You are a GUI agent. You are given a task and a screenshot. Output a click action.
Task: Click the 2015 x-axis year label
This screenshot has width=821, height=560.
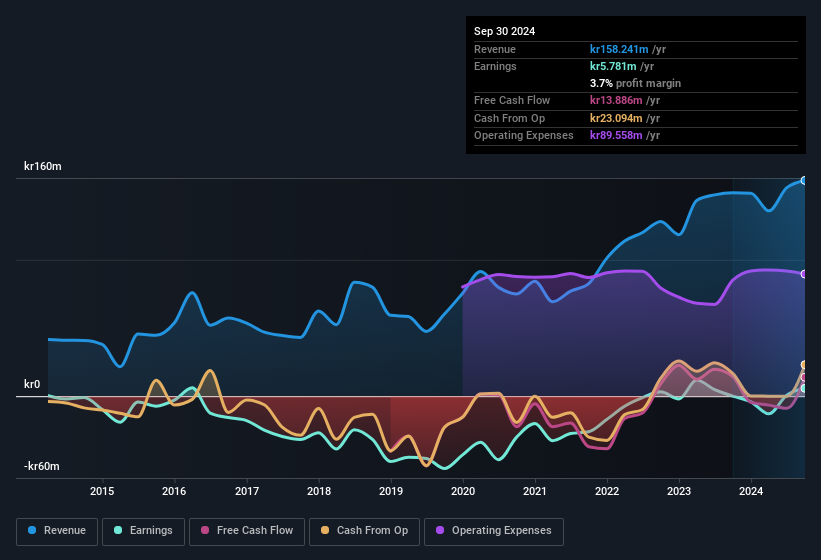[x=102, y=491]
